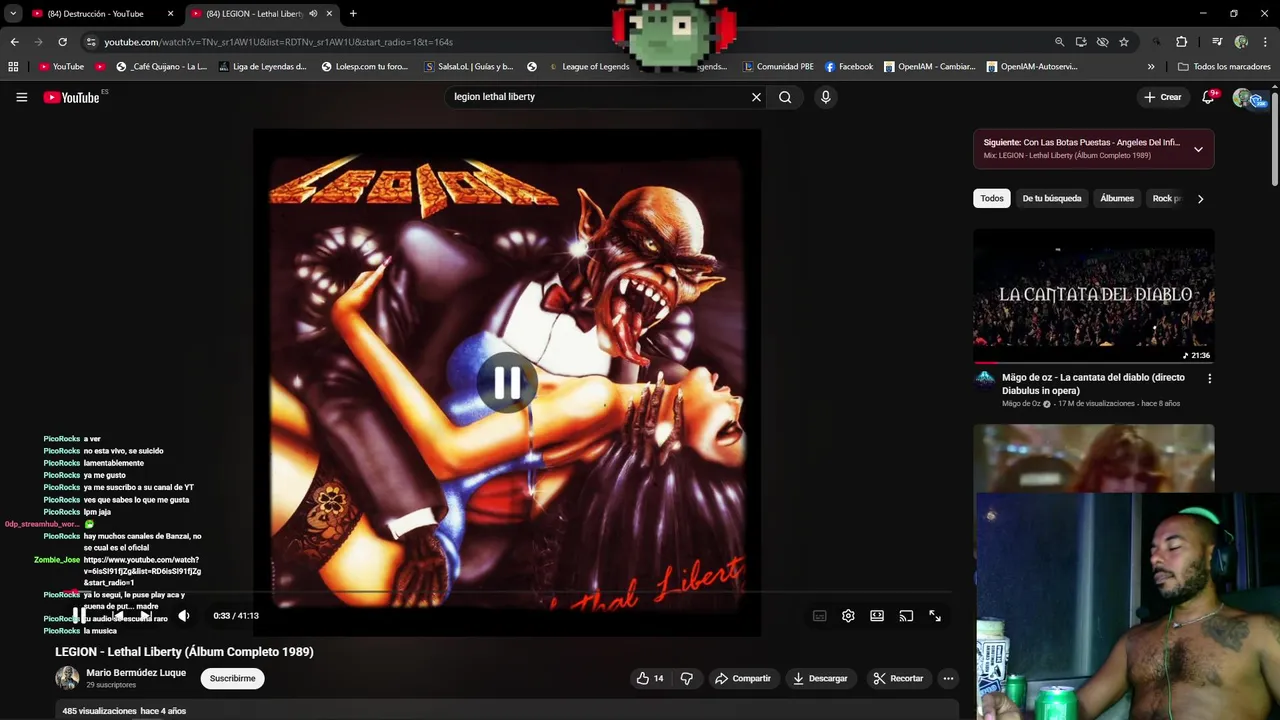Like the video (14 likes)
The height and width of the screenshot is (720, 1280).
coord(650,678)
